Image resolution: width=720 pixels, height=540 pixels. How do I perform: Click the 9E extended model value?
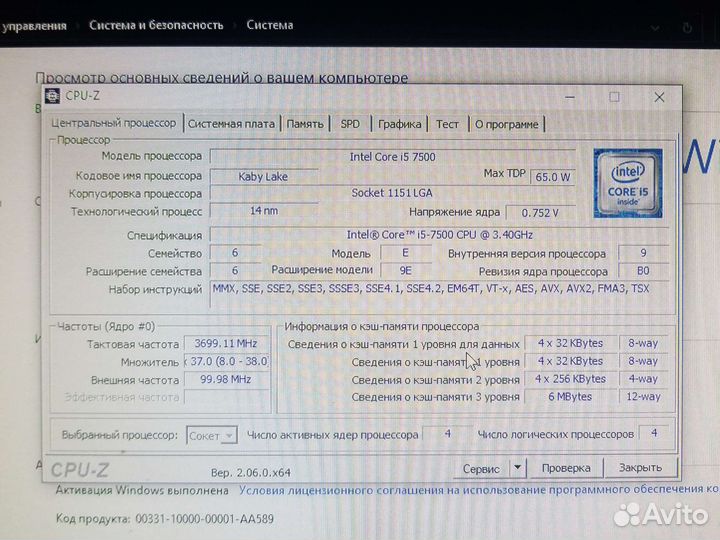(x=405, y=270)
